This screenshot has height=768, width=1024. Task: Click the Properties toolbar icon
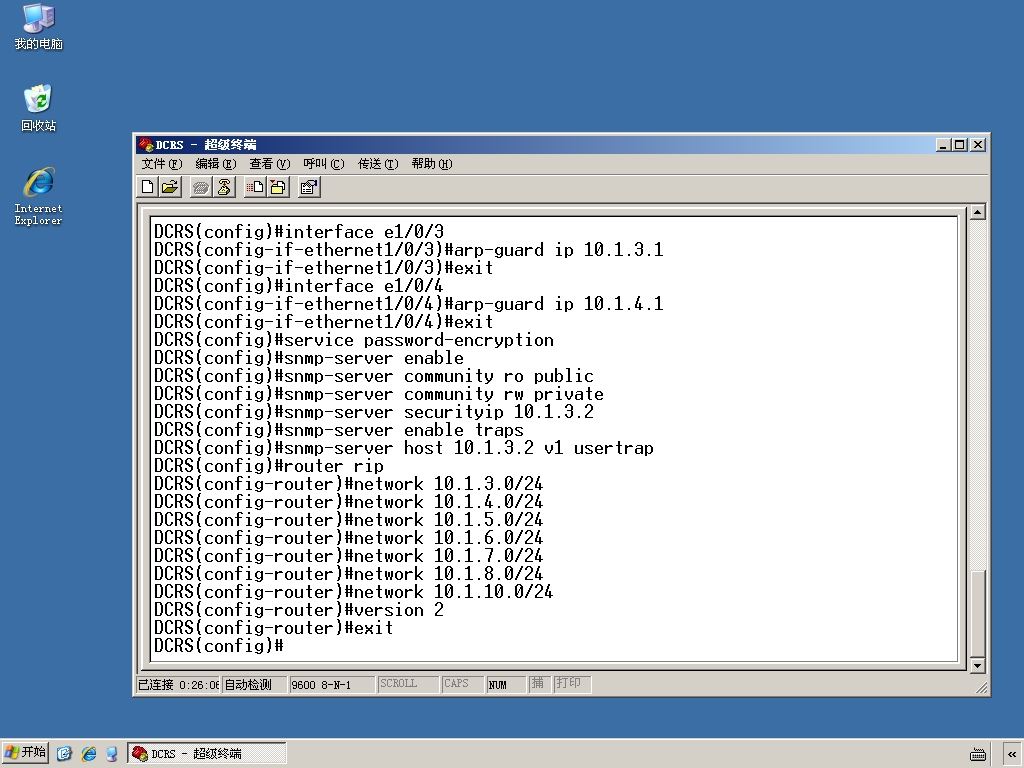(309, 187)
